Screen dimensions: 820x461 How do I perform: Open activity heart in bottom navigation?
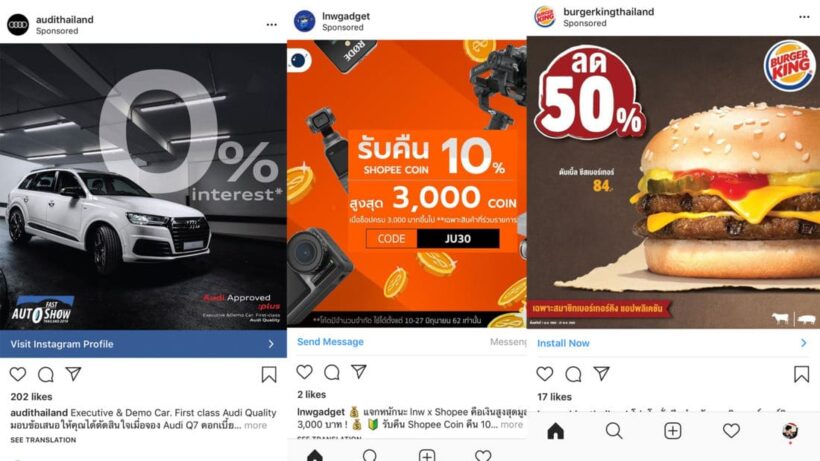pos(731,431)
